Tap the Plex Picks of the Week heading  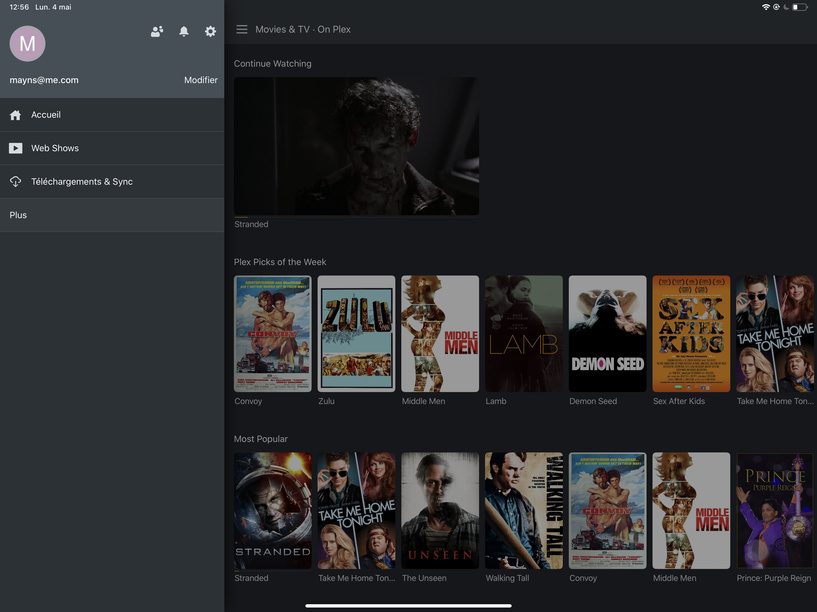[280, 262]
